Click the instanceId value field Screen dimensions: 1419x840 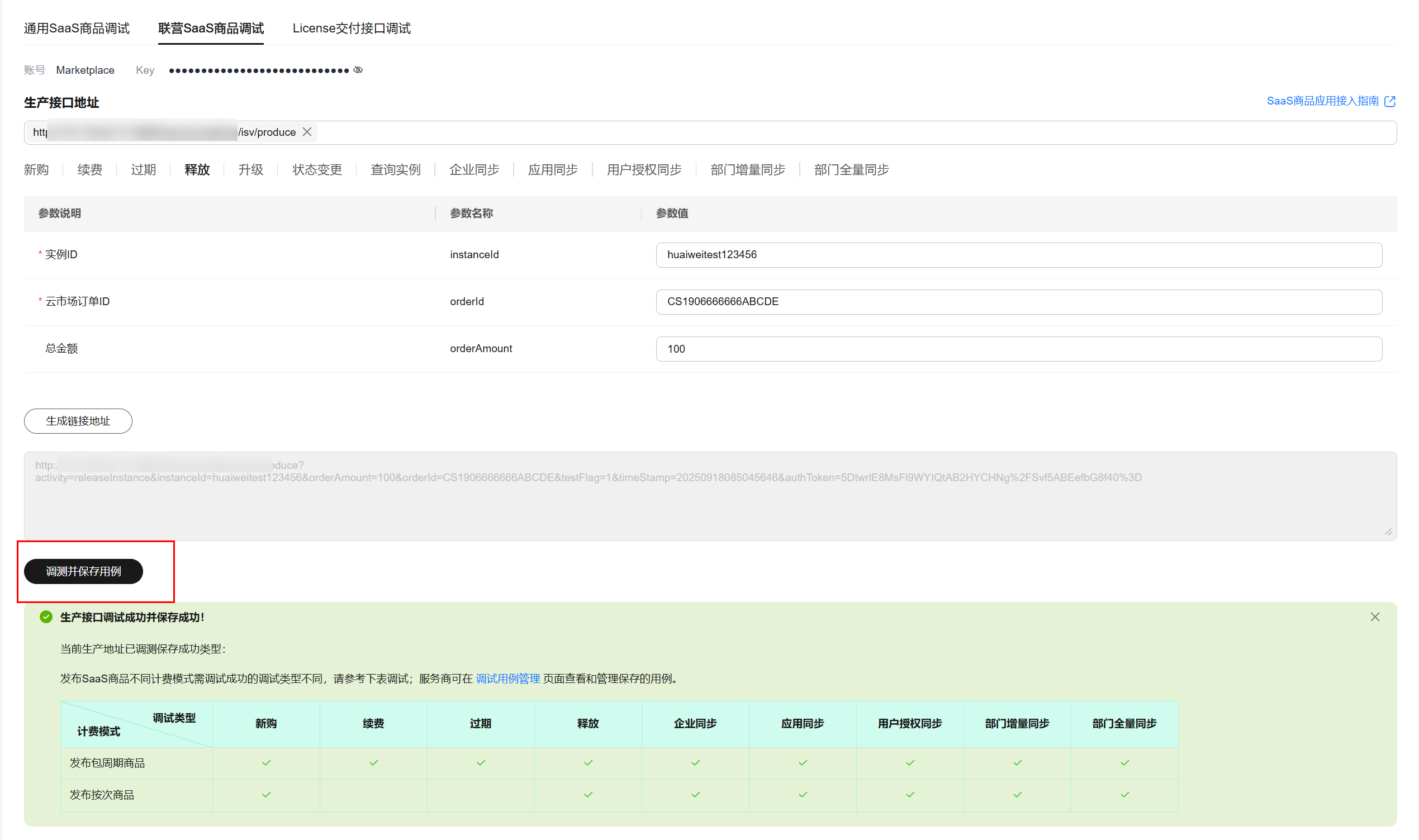click(1018, 255)
